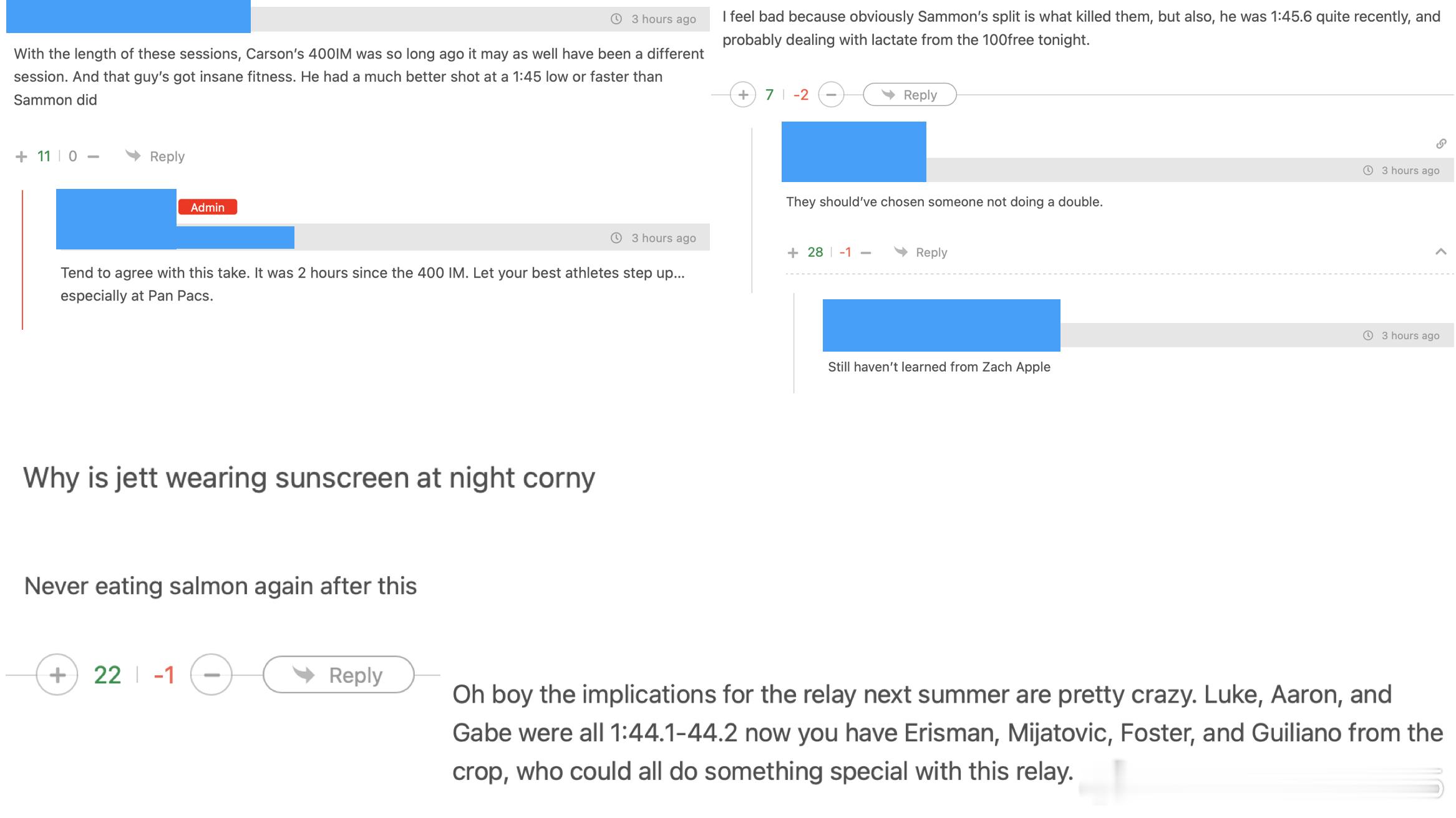
Task: Reply to the Sammon's split comment
Action: (x=910, y=95)
